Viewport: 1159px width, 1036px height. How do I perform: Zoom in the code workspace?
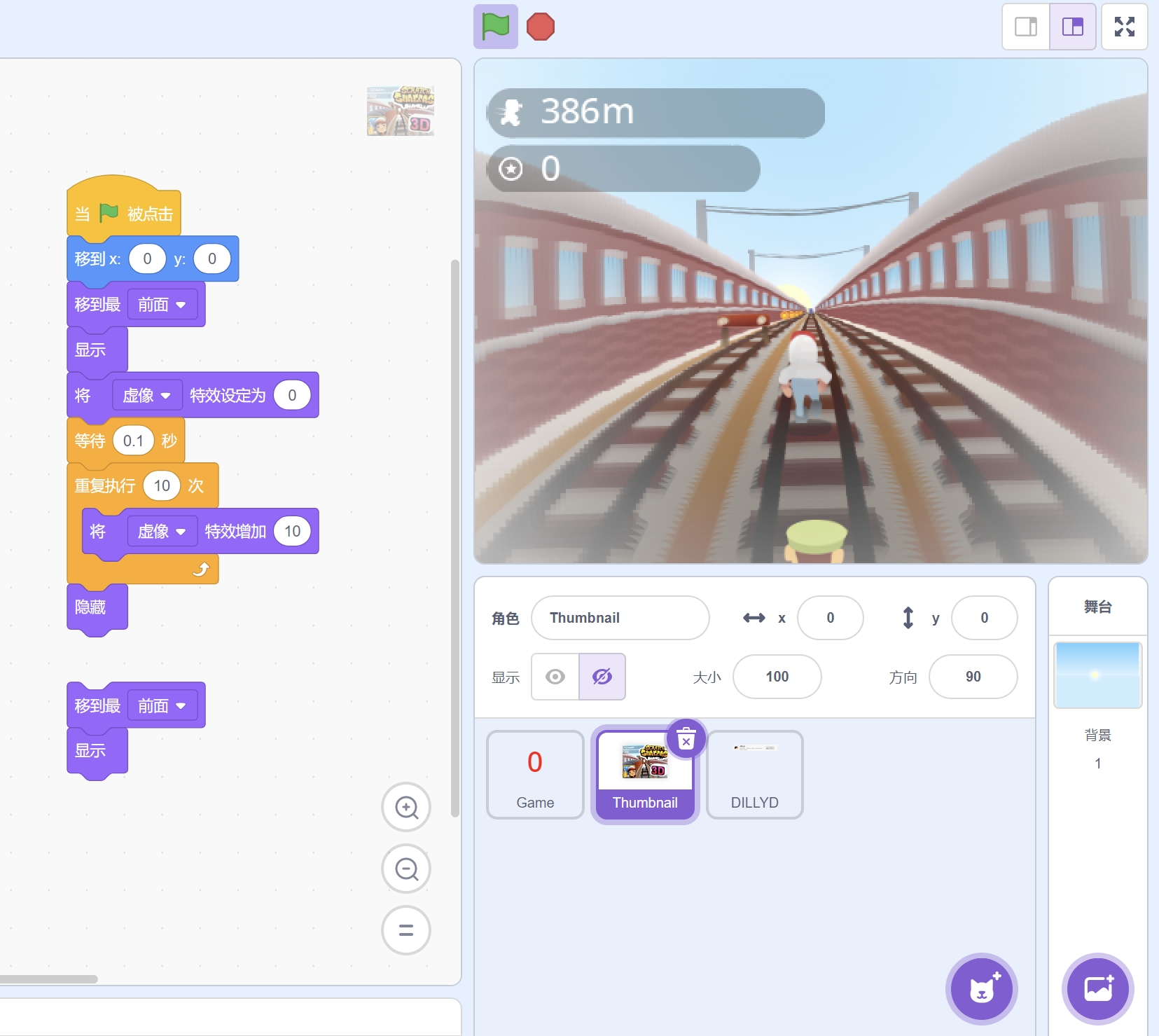point(406,807)
